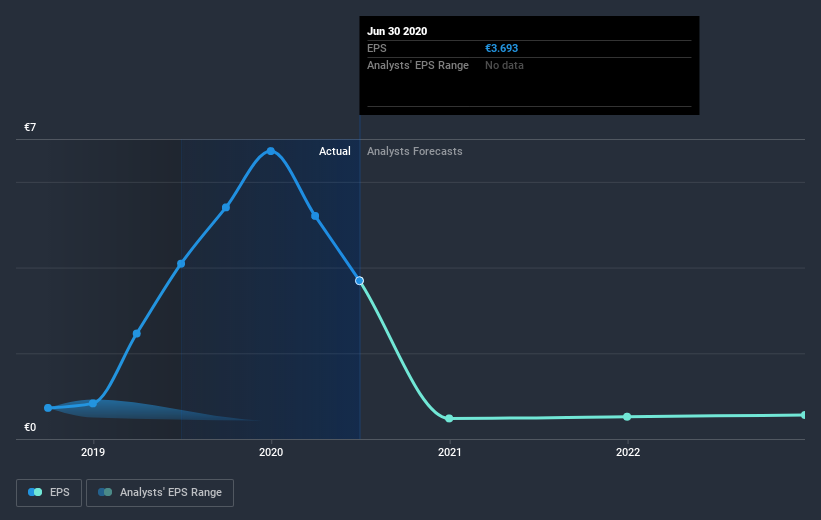
Task: Select the 2021 forecast data point
Action: coord(449,418)
